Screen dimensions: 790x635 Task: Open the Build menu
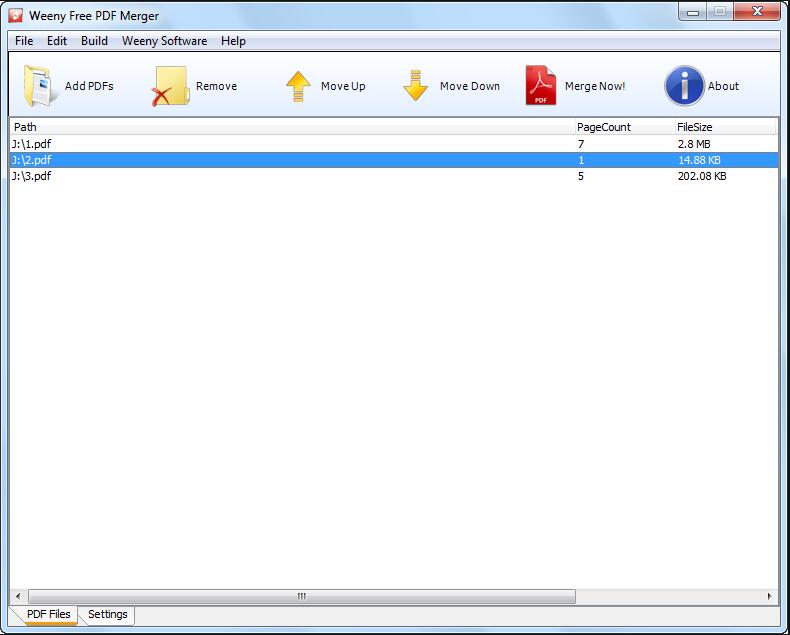point(95,41)
